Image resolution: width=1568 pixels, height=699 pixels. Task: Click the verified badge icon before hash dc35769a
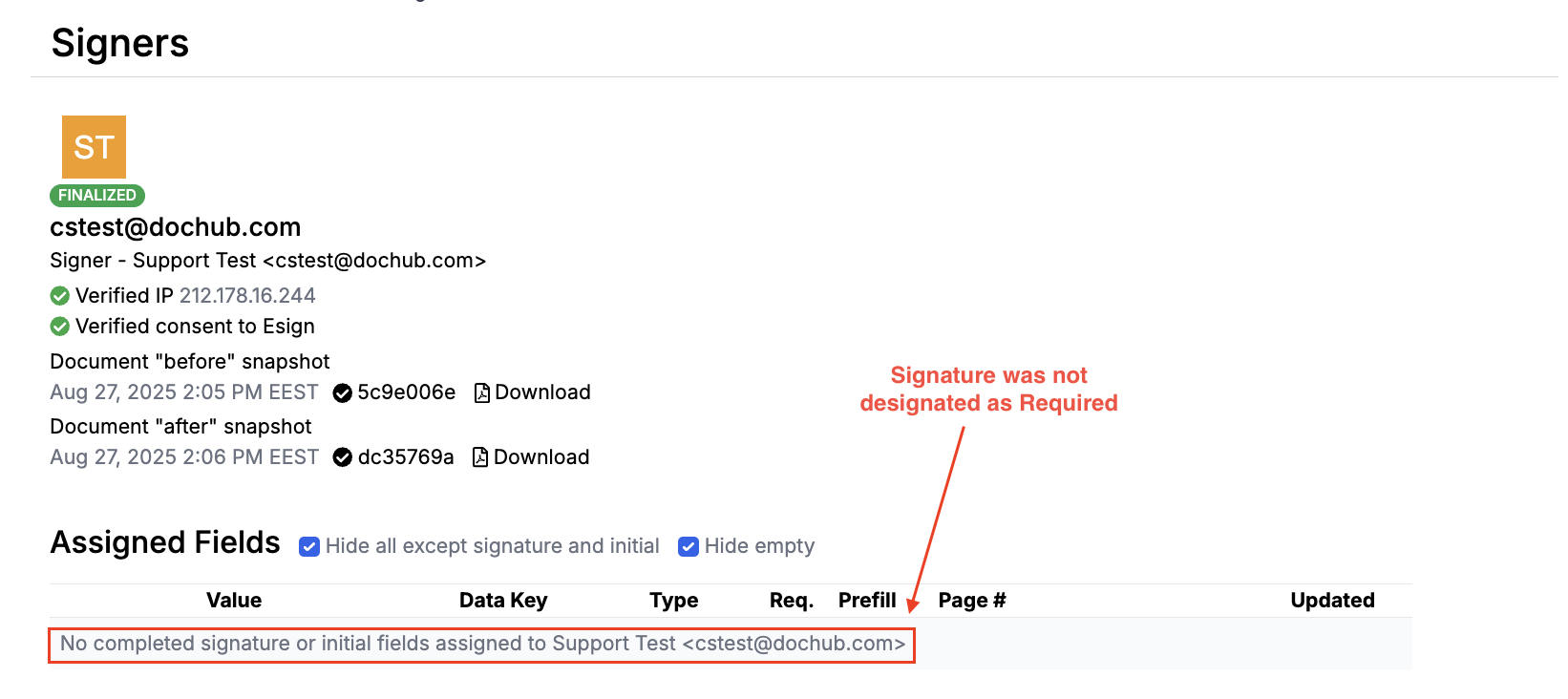(342, 457)
